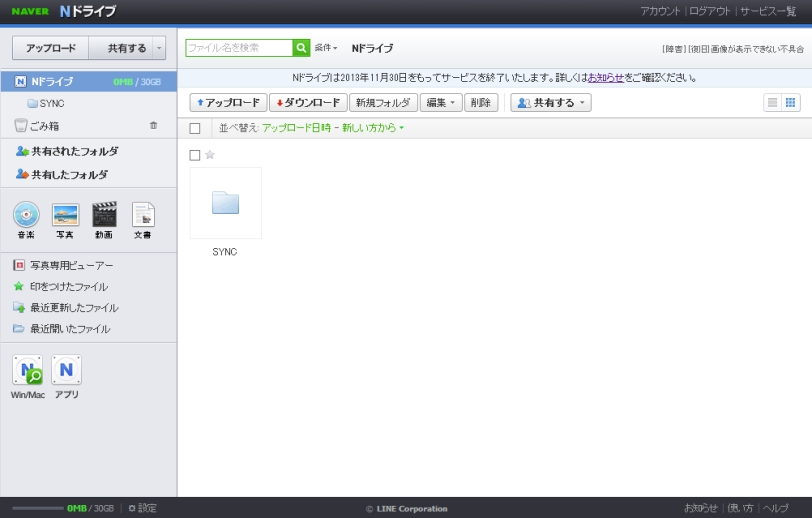Switch to list view icon
The width and height of the screenshot is (812, 518).
pyautogui.click(x=772, y=103)
